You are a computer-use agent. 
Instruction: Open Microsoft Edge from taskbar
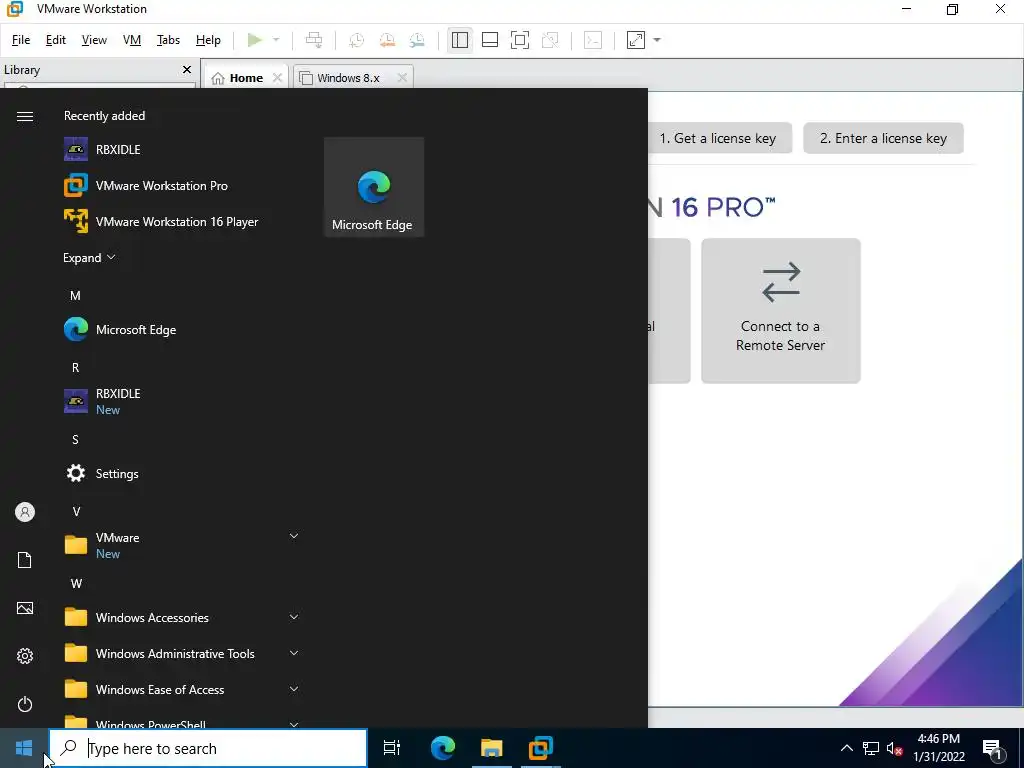pos(443,748)
